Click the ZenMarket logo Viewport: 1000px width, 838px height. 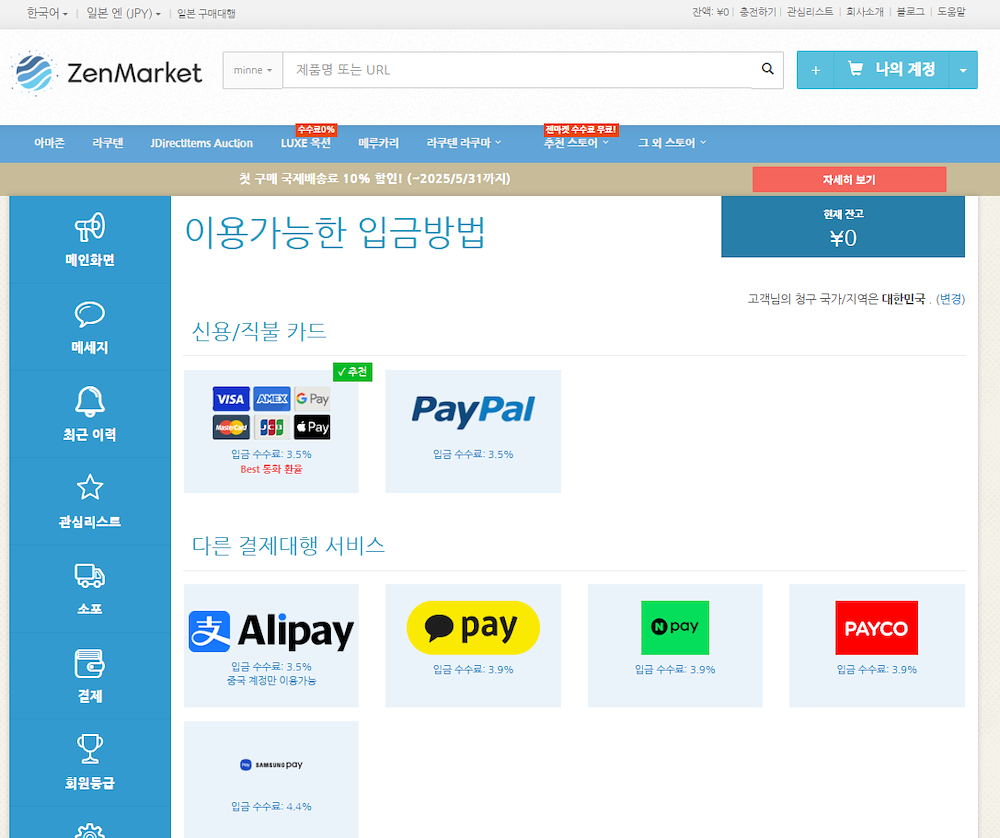pyautogui.click(x=107, y=72)
